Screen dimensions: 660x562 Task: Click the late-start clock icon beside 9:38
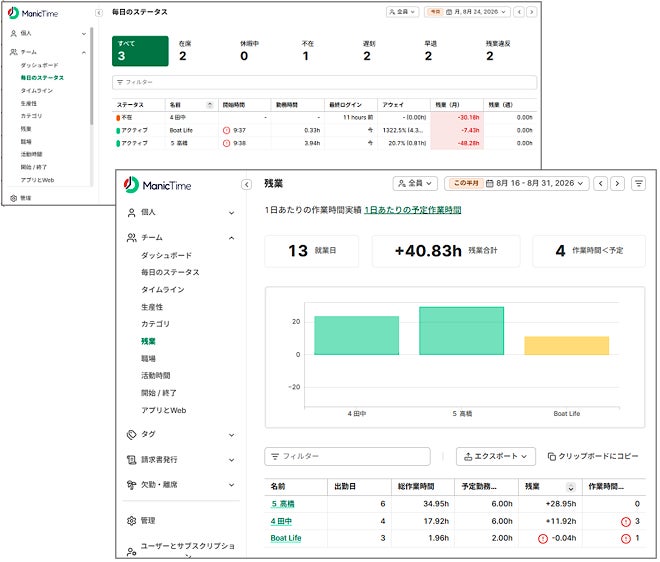click(x=226, y=143)
